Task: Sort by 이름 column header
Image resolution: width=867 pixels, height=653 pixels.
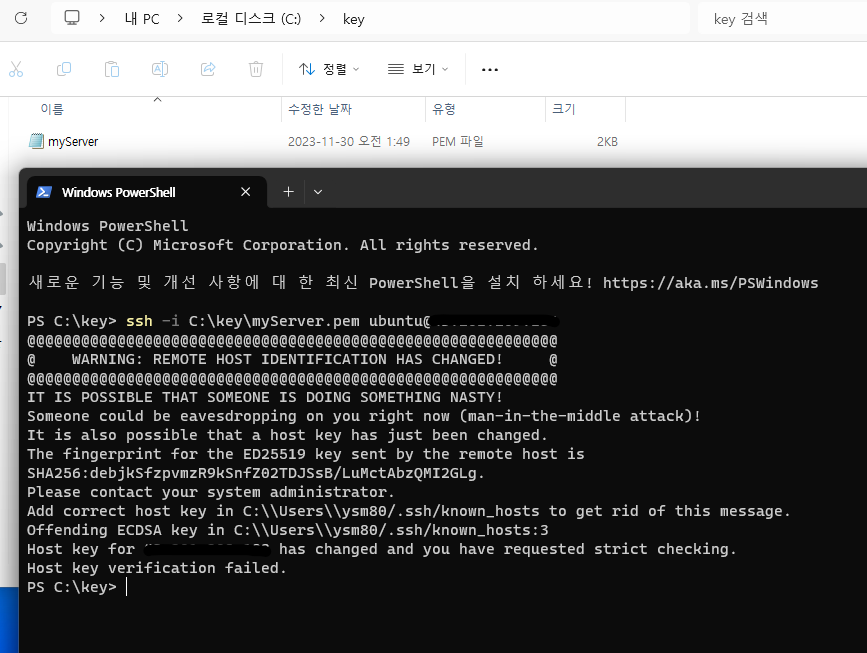Action: click(x=52, y=109)
